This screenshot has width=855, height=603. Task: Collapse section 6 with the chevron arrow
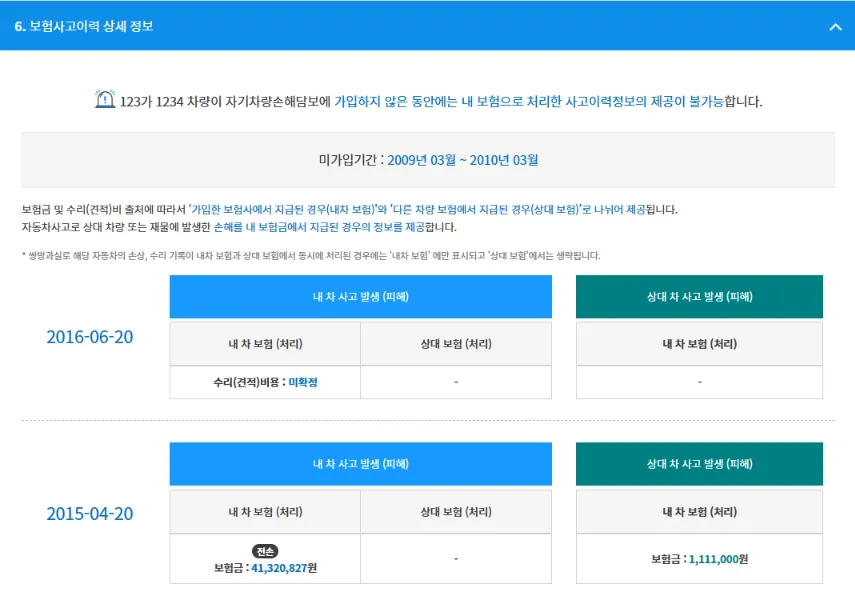pos(836,24)
